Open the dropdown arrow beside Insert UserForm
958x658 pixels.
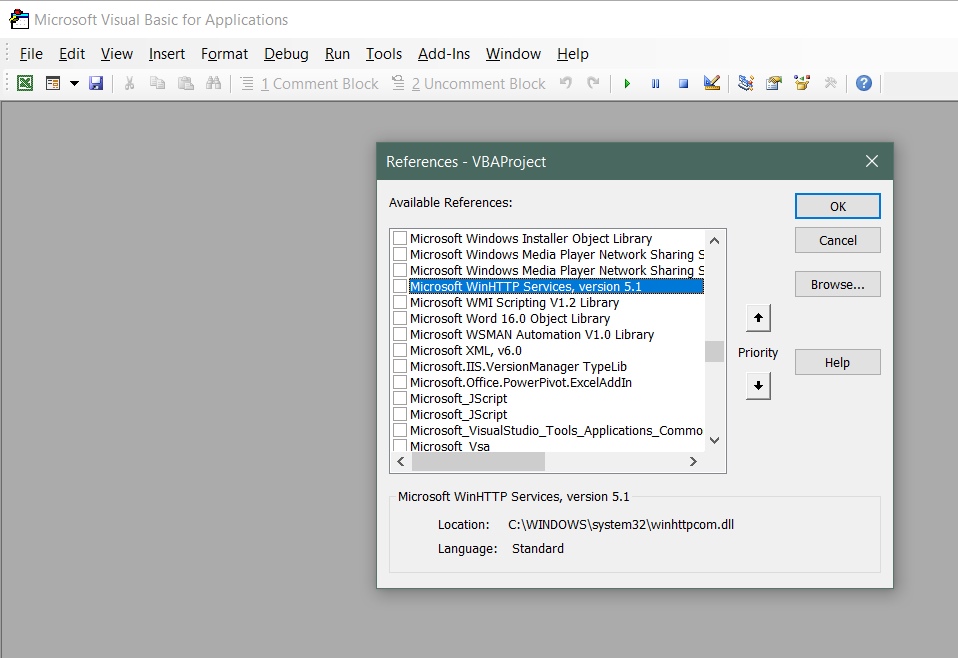[74, 84]
